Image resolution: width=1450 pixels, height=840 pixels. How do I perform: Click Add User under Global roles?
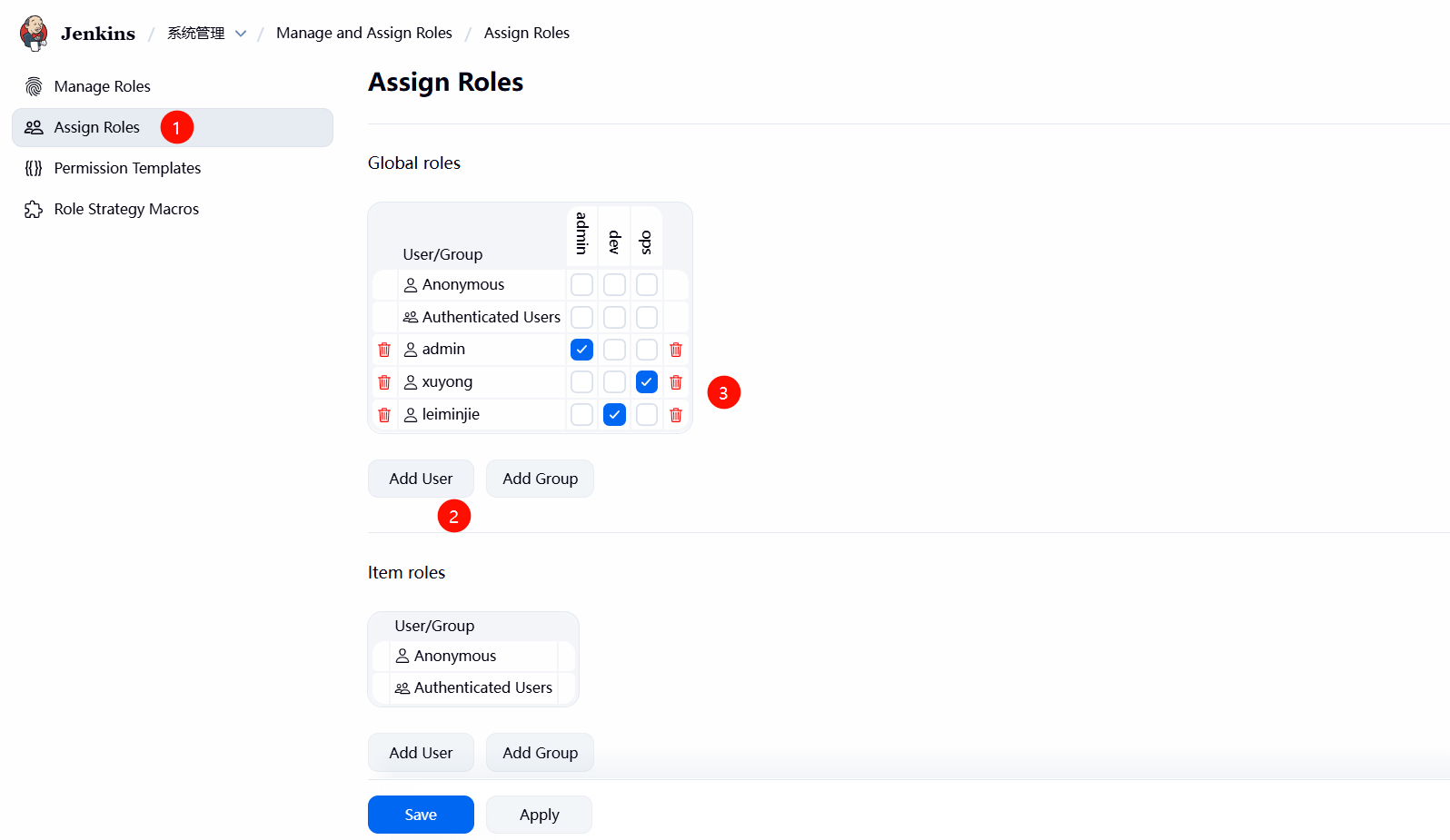coord(421,479)
